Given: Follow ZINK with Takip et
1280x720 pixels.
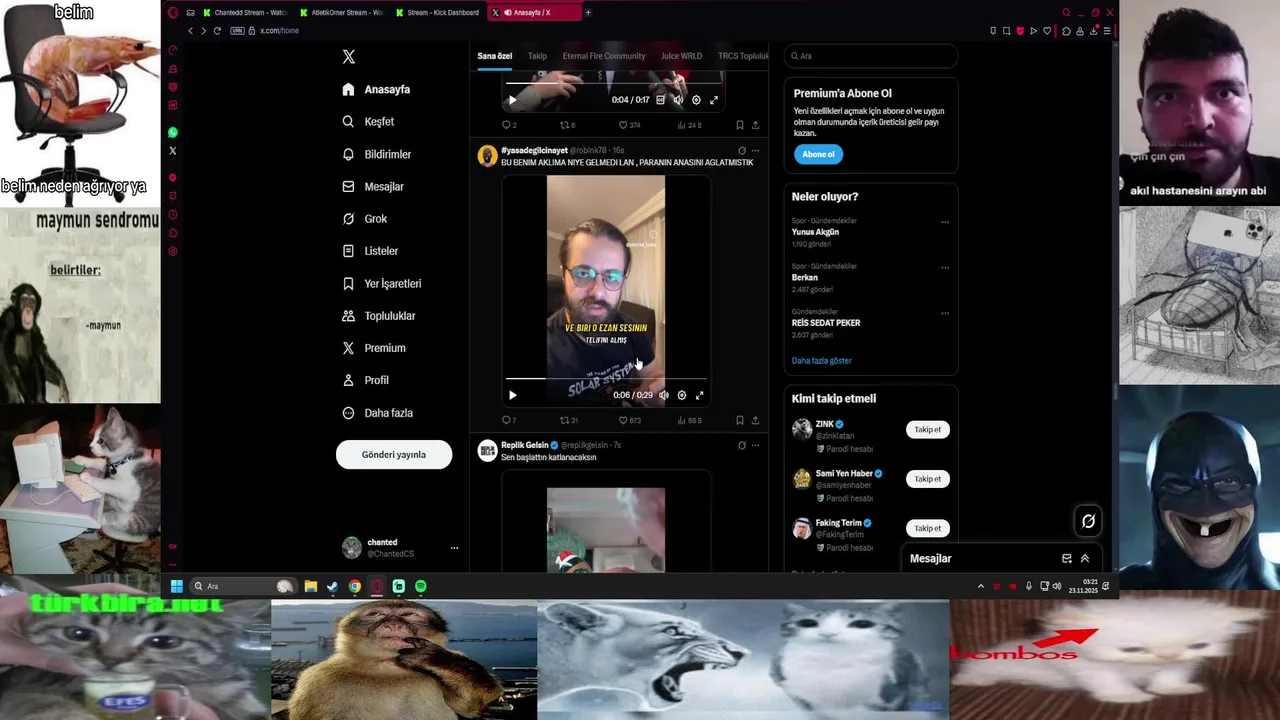Looking at the screenshot, I should [928, 430].
